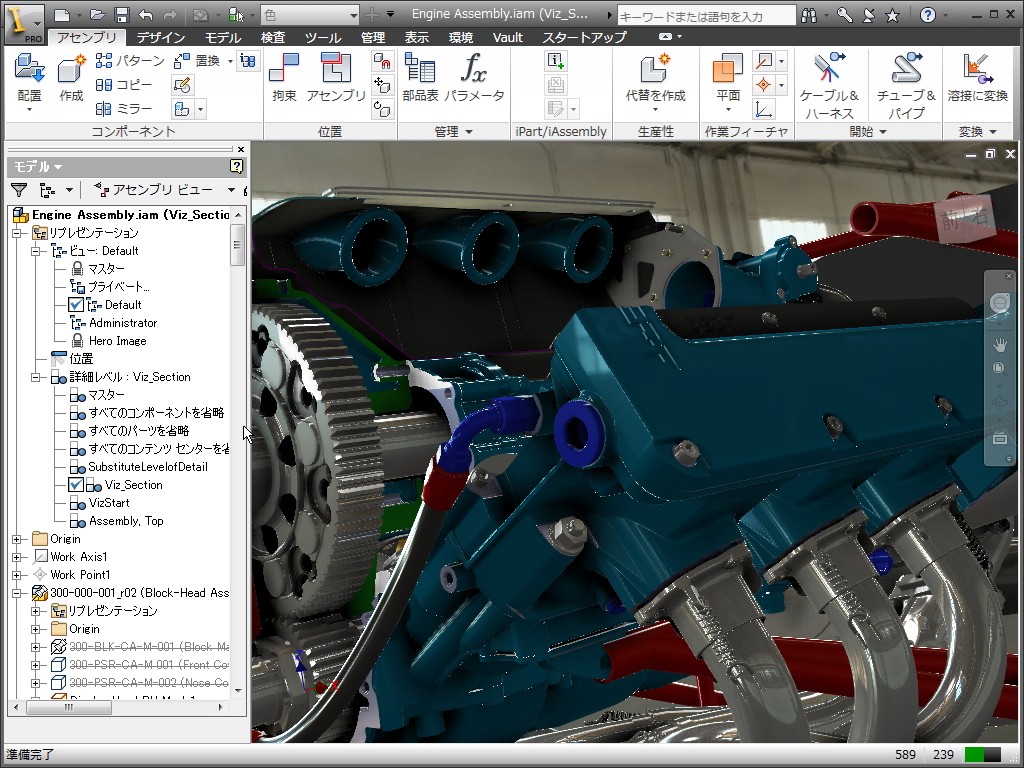This screenshot has height=768, width=1024.
Task: Open the 部品表 bill of materials
Action: coord(420,77)
